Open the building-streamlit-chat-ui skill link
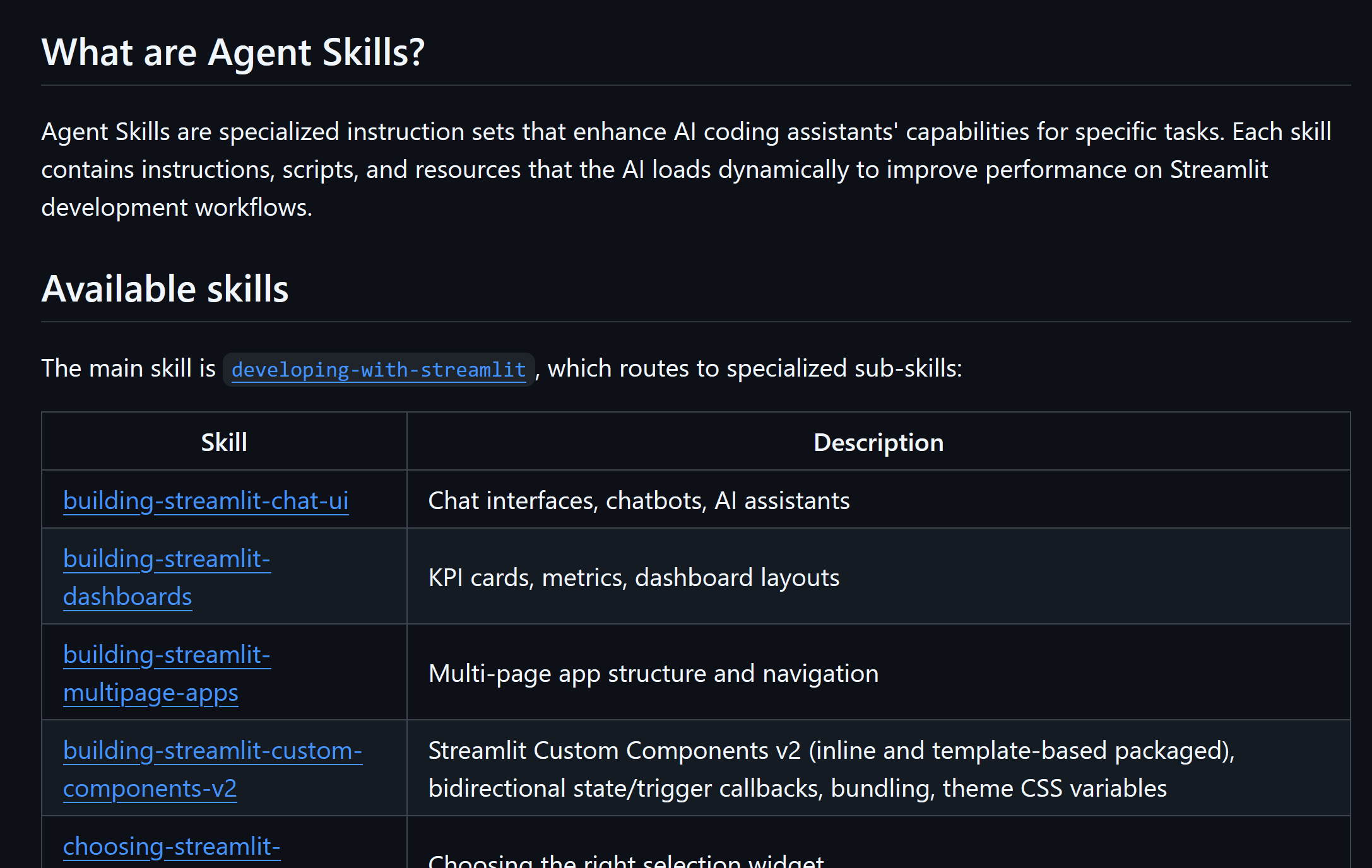This screenshot has width=1372, height=868. pos(206,501)
